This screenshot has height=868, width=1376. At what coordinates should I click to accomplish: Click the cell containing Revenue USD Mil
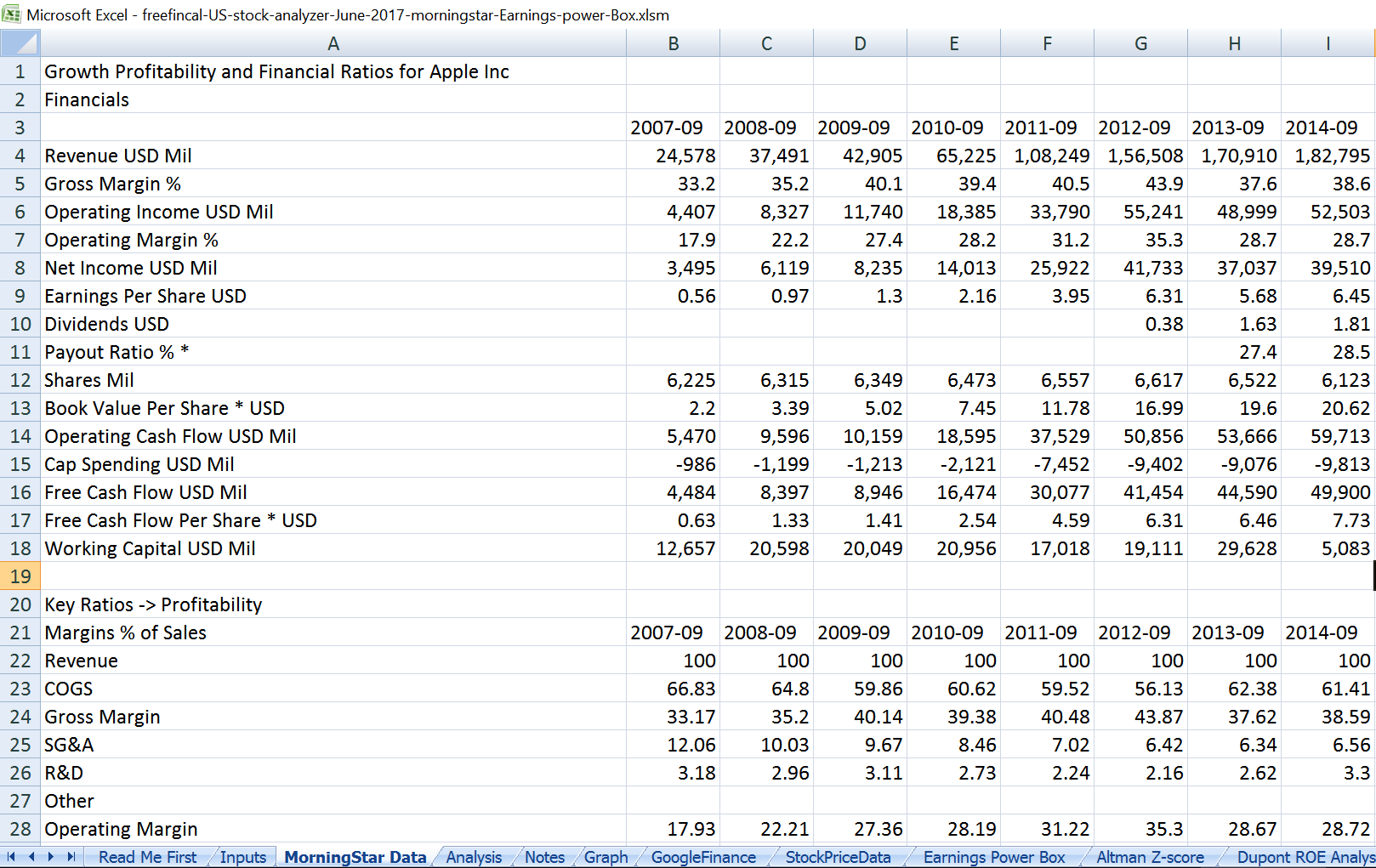[x=118, y=156]
